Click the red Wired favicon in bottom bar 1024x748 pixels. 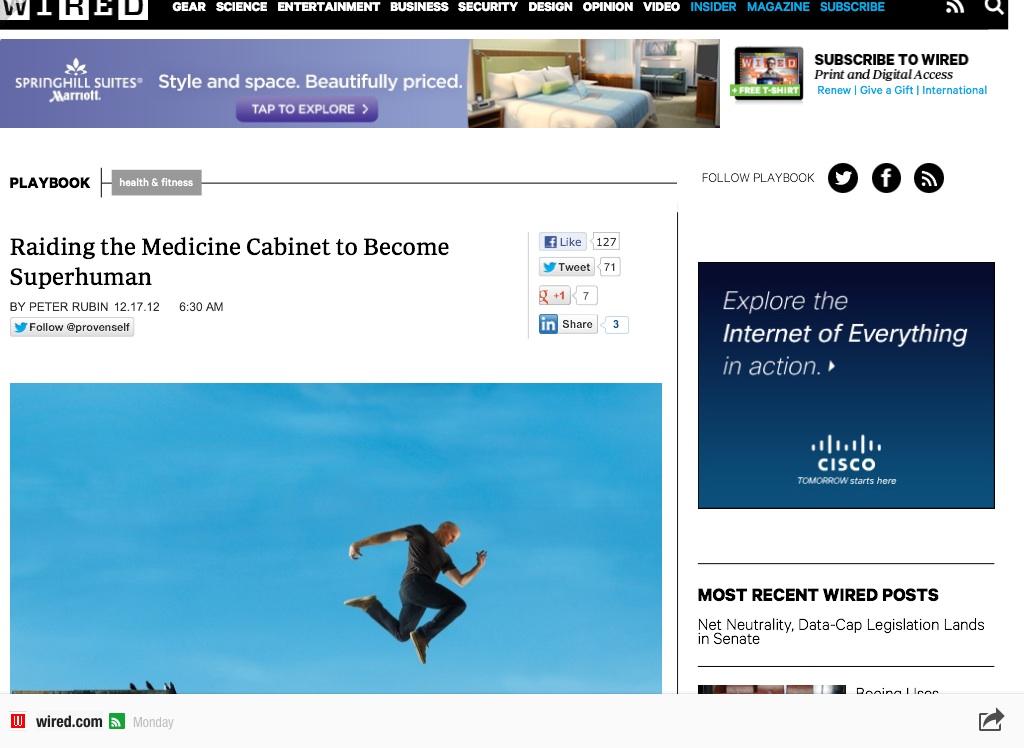(x=18, y=721)
